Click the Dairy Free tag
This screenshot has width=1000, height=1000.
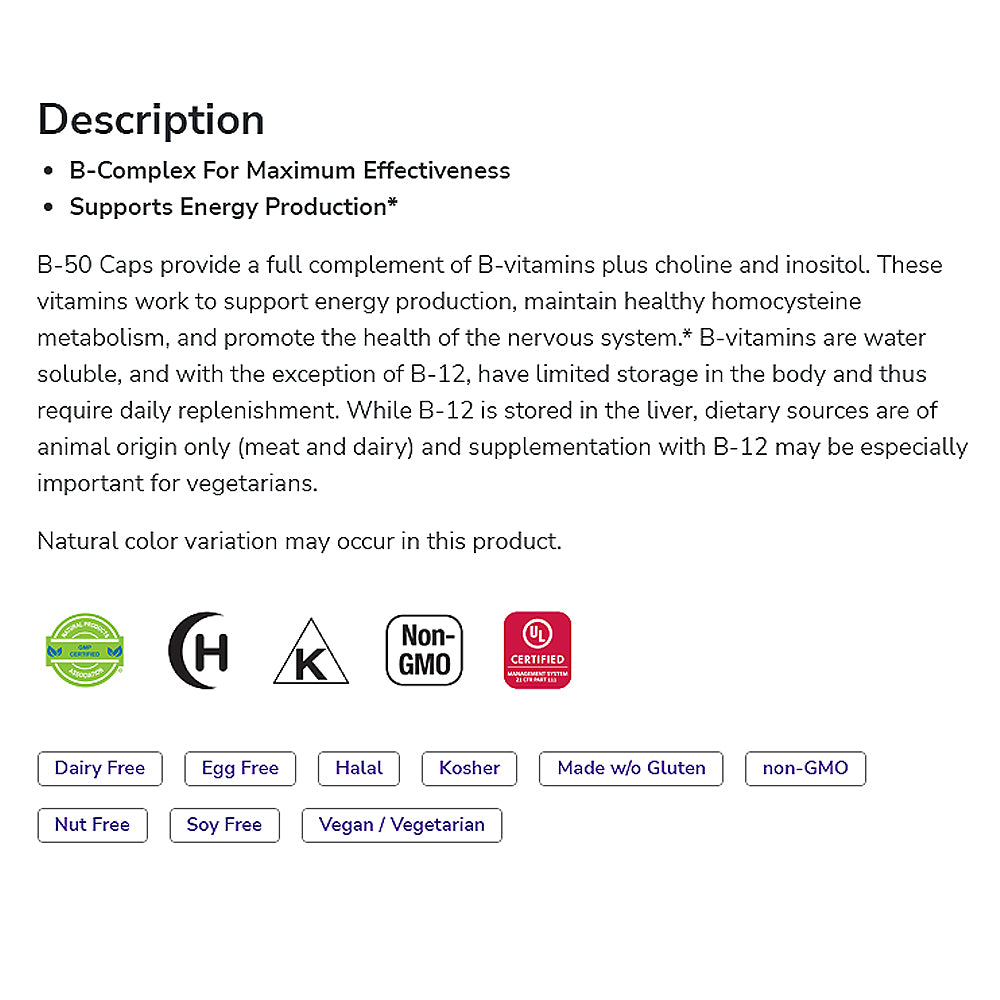pyautogui.click(x=100, y=768)
